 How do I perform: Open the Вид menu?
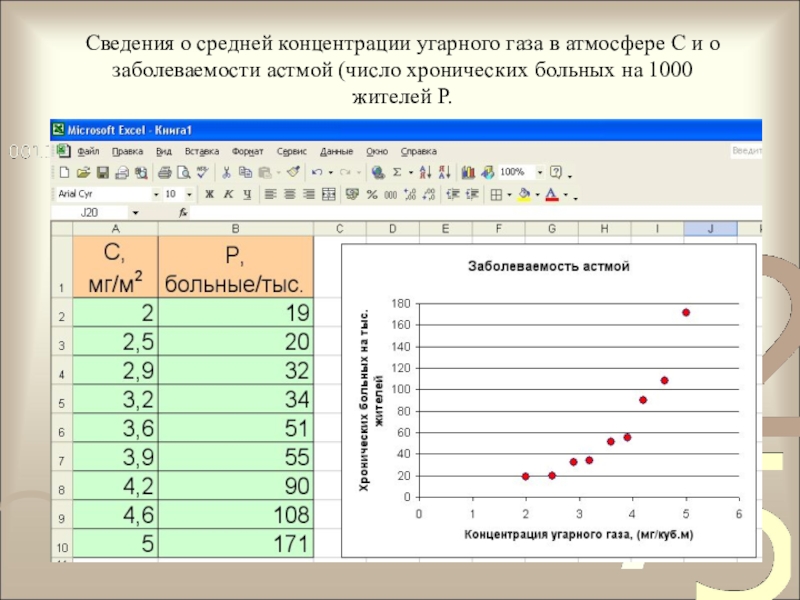tap(164, 152)
